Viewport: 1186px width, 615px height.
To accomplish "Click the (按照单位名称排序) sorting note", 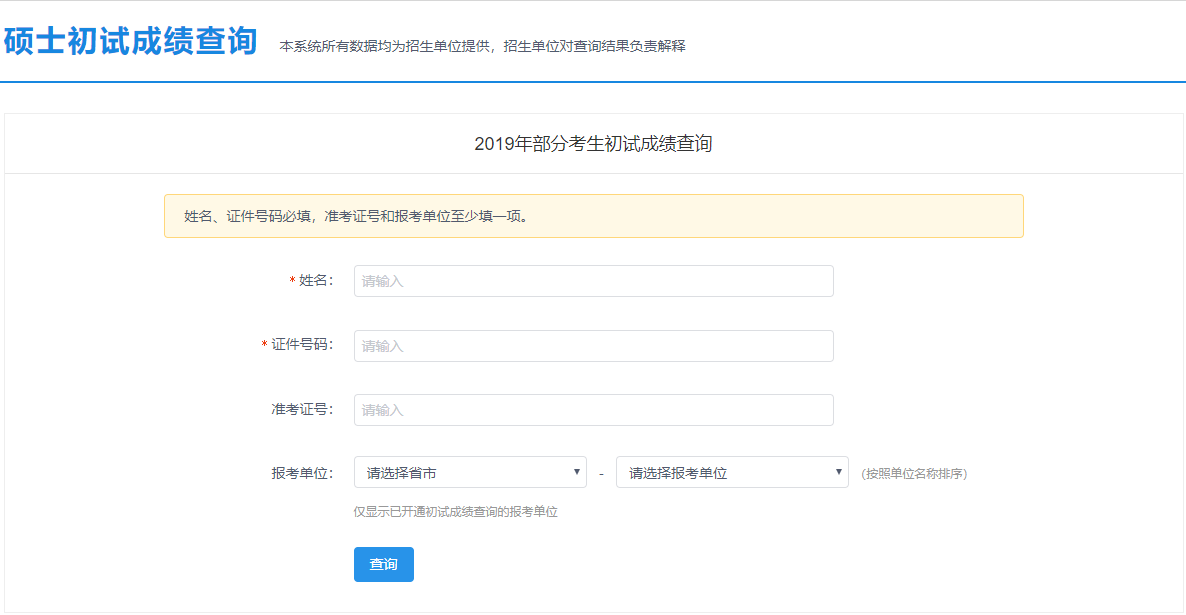I will coord(913,474).
